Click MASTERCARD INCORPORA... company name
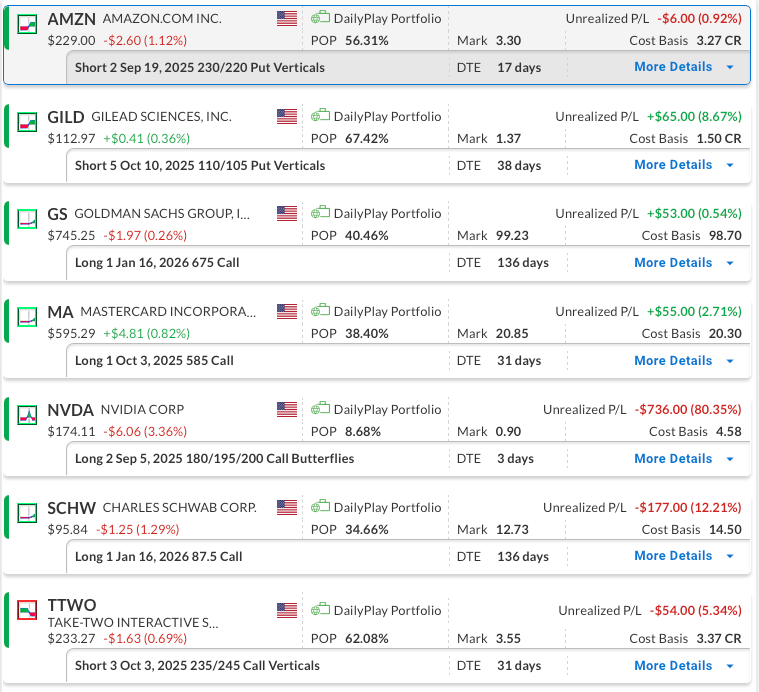 168,312
